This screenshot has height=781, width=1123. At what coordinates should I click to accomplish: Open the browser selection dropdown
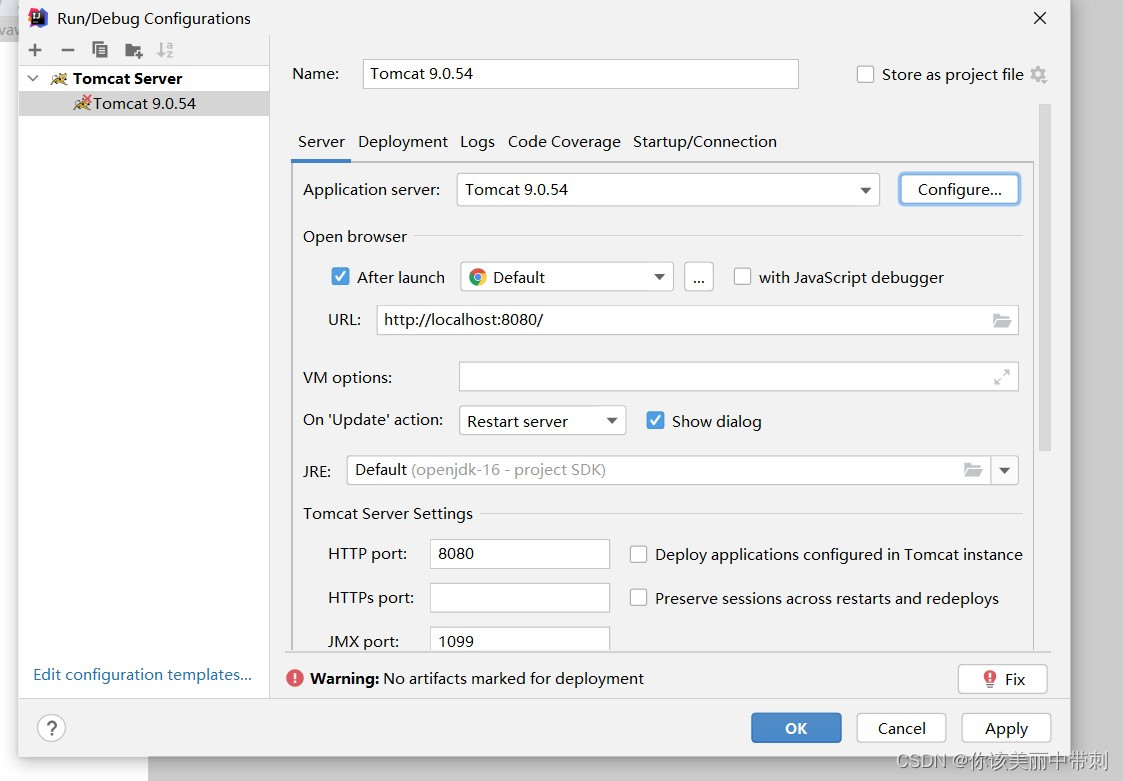(x=659, y=277)
